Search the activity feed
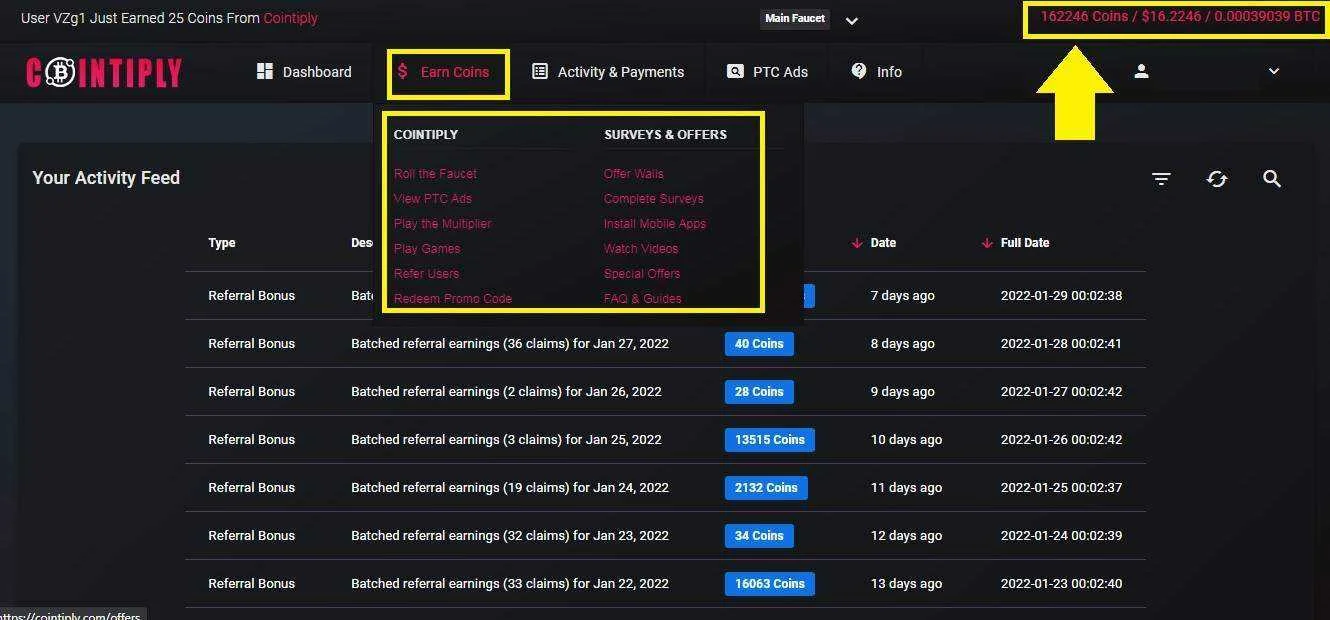The width and height of the screenshot is (1330, 620). (x=1272, y=178)
